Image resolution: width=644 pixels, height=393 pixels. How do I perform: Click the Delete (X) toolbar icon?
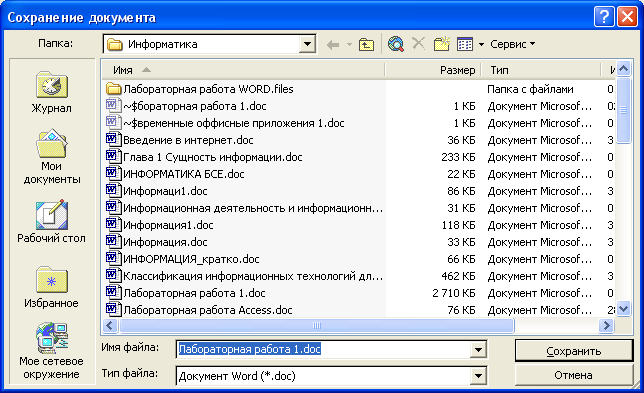[418, 43]
